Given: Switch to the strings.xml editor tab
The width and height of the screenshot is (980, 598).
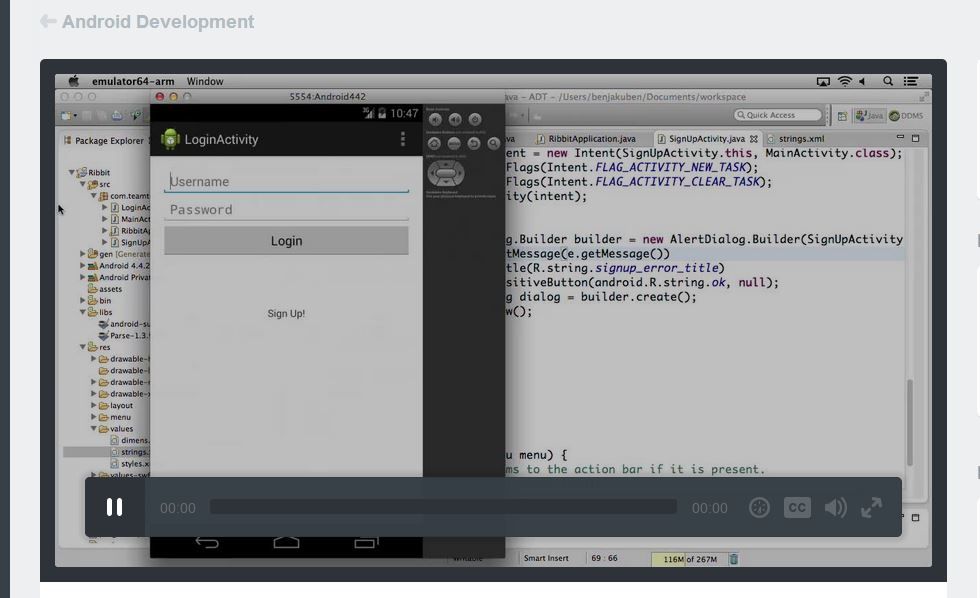Looking at the screenshot, I should tap(801, 139).
